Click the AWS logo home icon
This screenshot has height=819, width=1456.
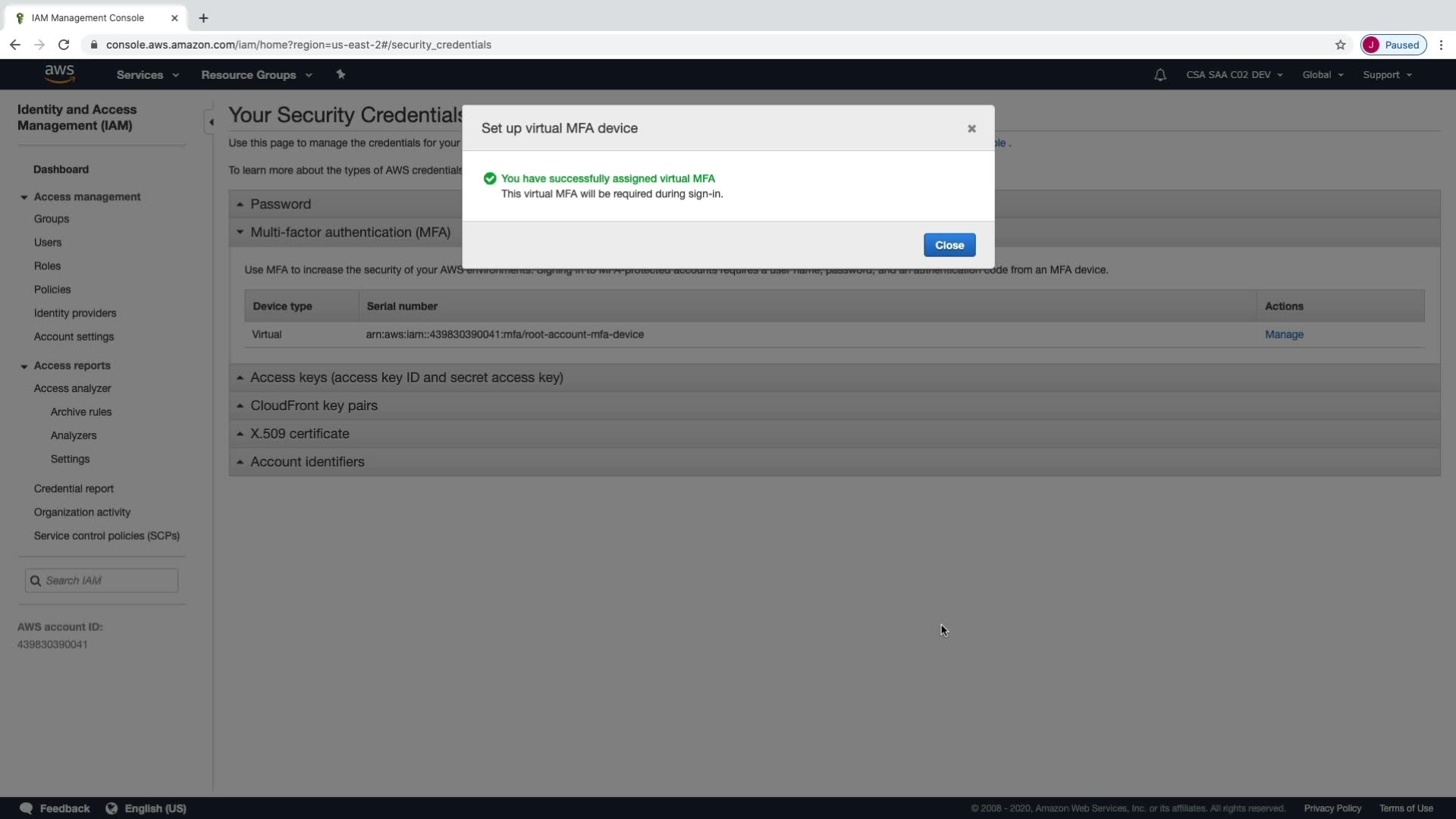59,74
